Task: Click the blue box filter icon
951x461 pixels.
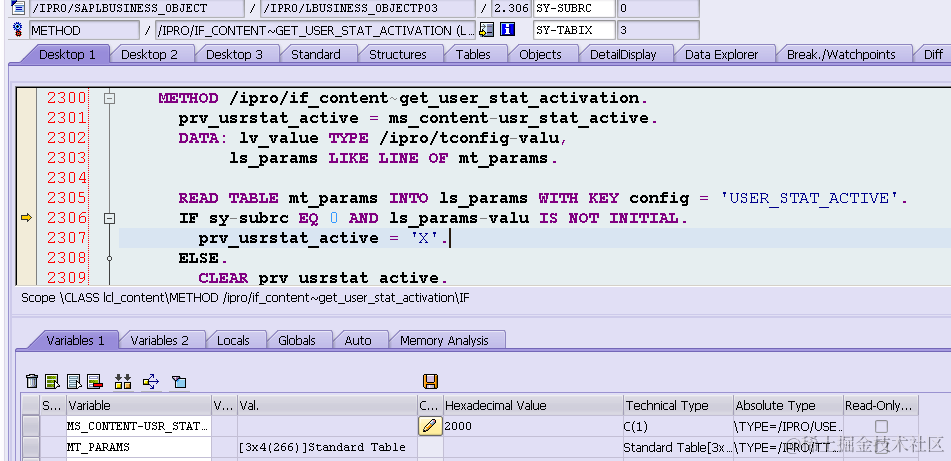Action: (x=179, y=382)
